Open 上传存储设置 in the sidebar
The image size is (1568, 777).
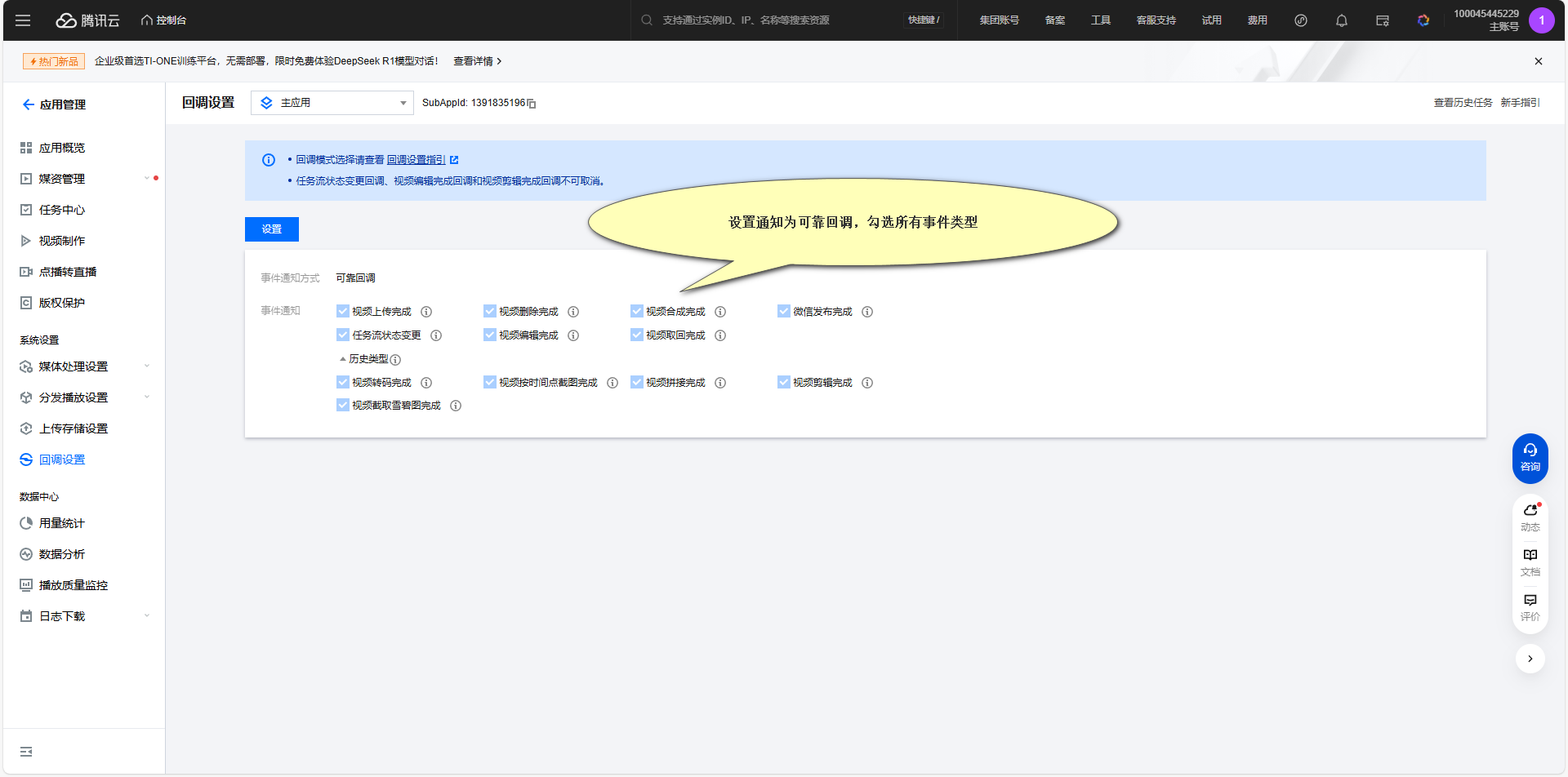coord(73,428)
